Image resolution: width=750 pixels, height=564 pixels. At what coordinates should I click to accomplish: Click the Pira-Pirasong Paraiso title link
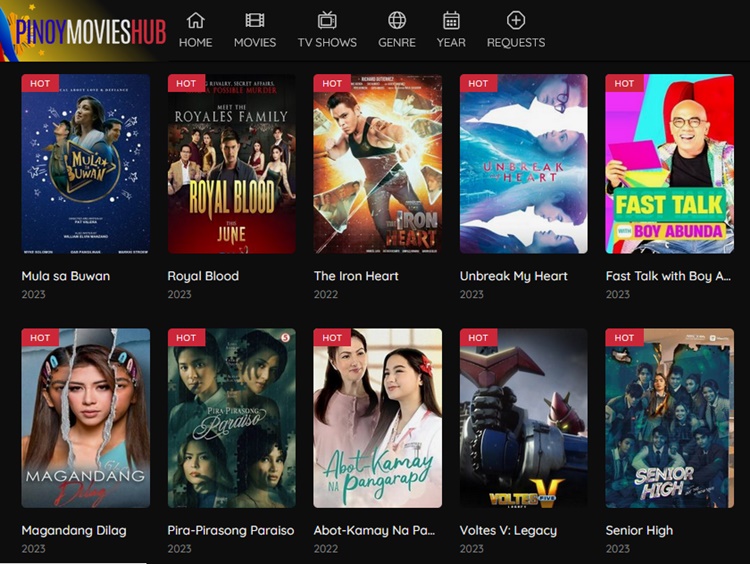click(231, 531)
